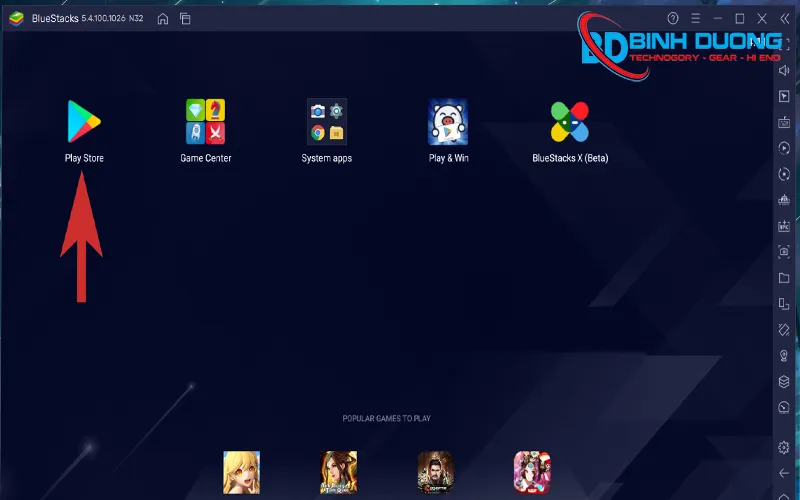Minimize the BlueStacks window
Viewport: 800px width, 500px height.
pos(718,18)
